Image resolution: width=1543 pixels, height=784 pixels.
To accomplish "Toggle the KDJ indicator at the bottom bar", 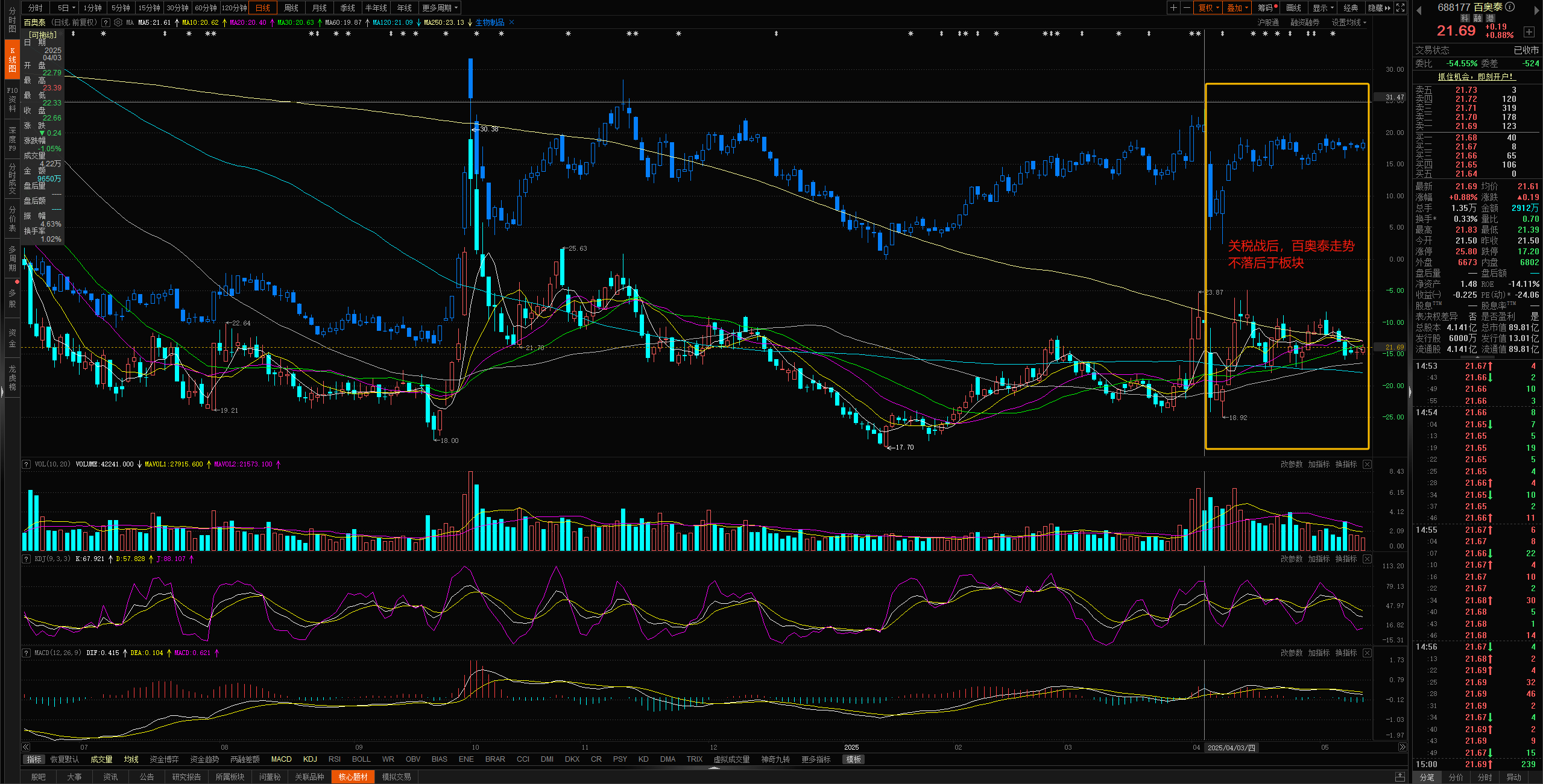I will click(x=310, y=759).
